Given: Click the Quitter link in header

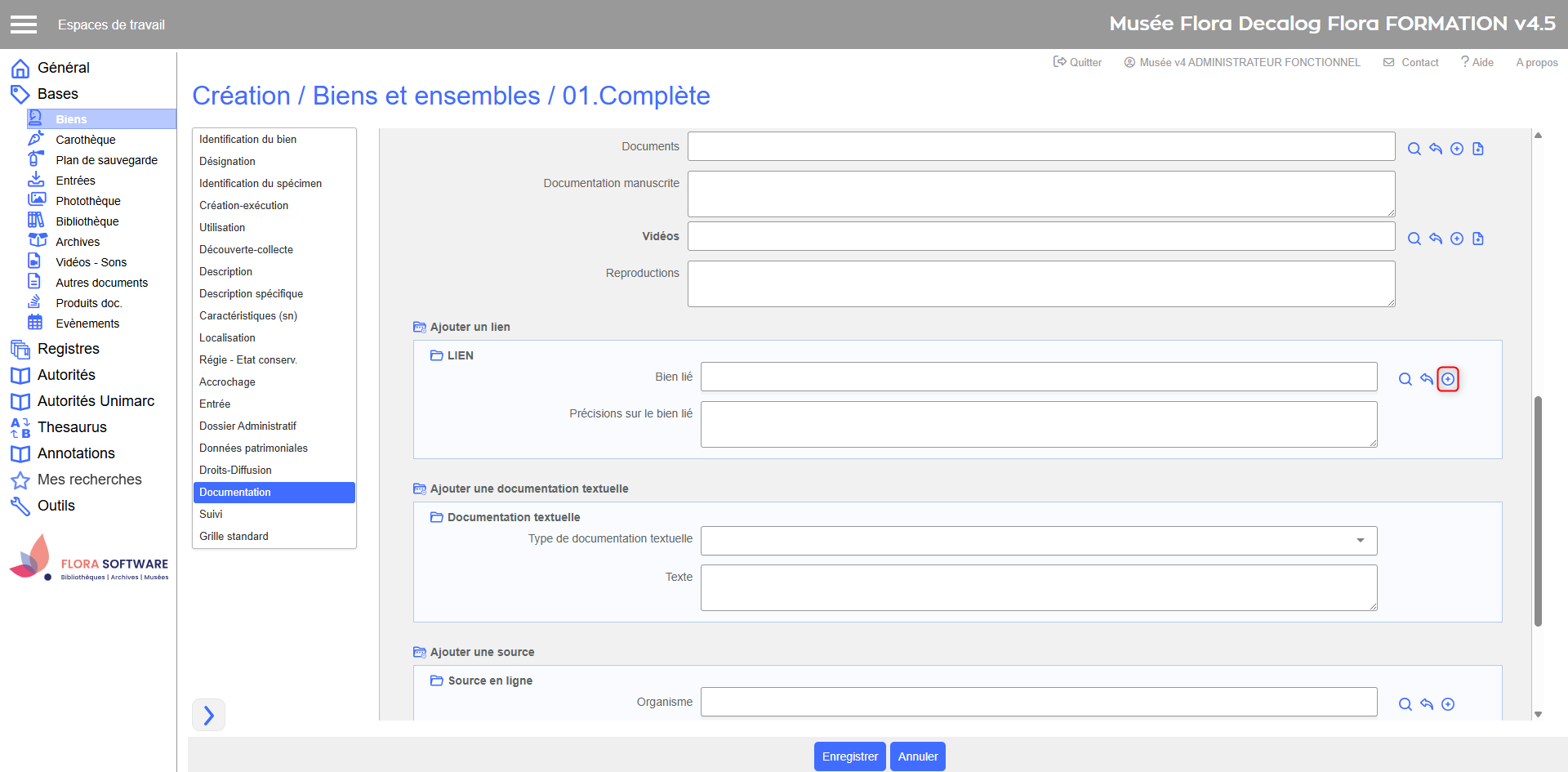Looking at the screenshot, I should coord(1077,62).
